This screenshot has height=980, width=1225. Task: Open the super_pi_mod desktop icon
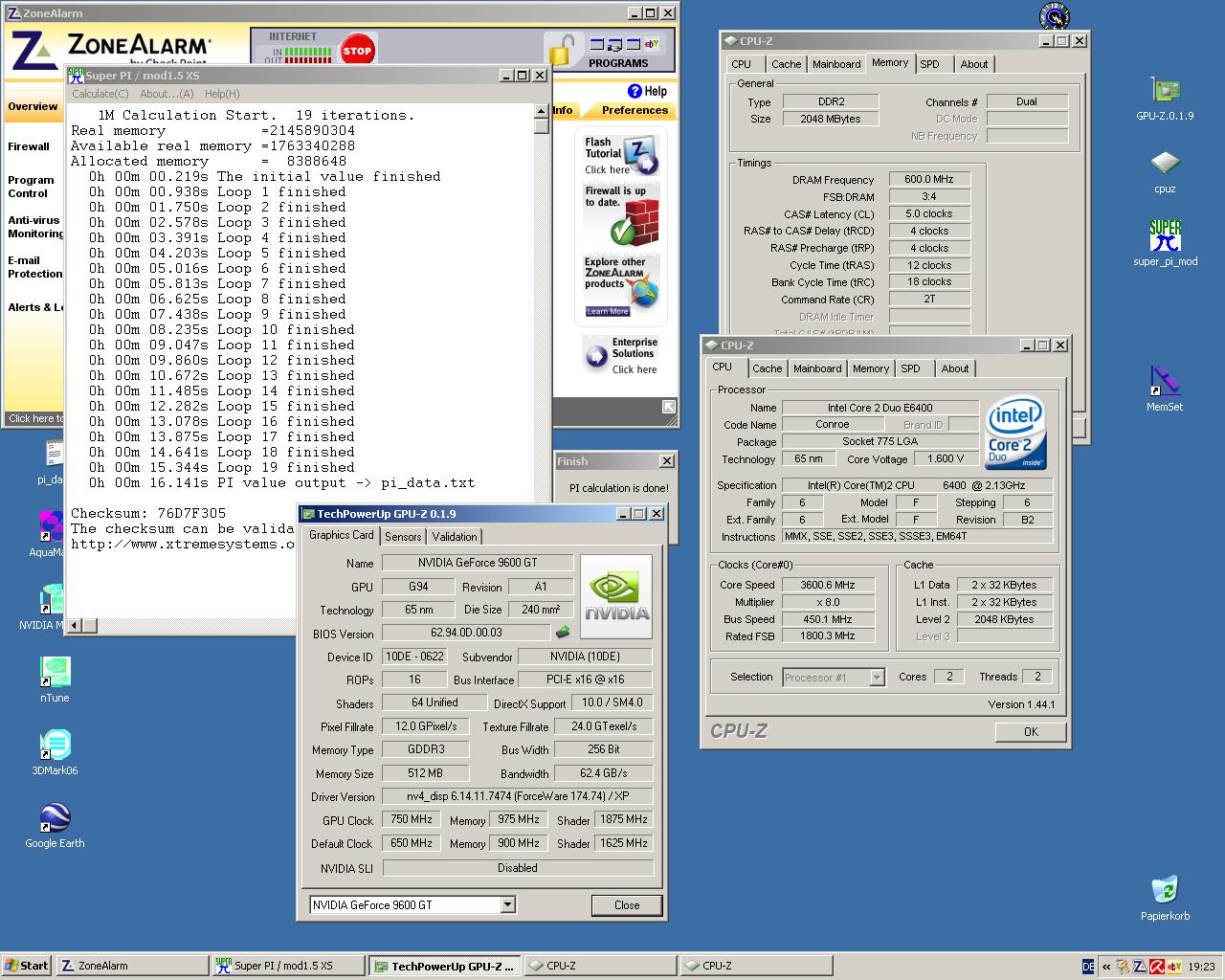(x=1165, y=235)
